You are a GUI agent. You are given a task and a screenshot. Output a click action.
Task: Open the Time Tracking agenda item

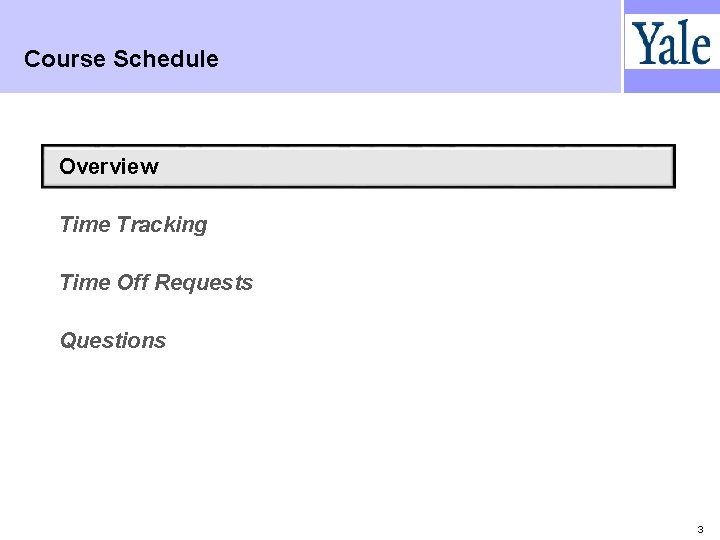point(133,225)
